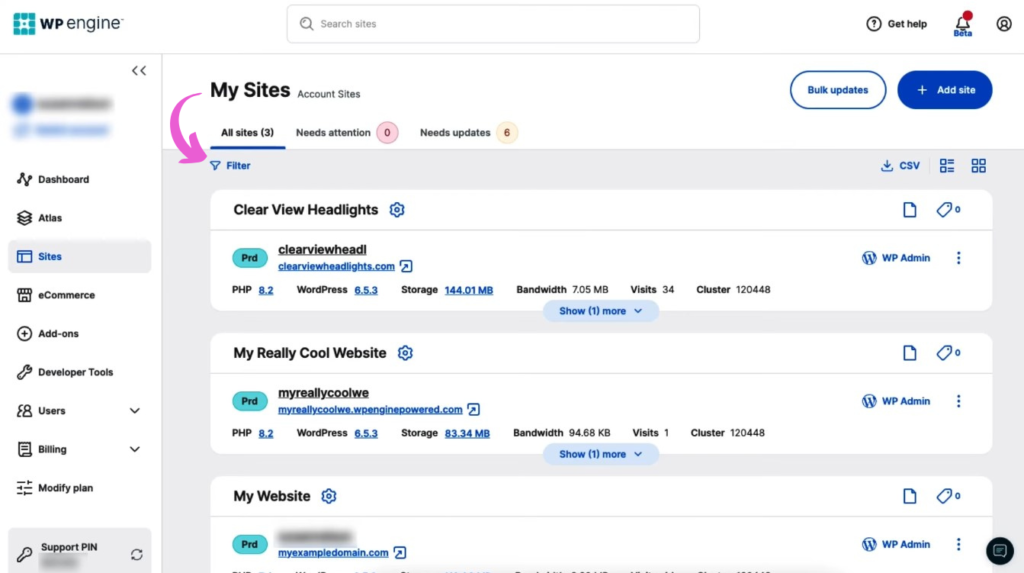This screenshot has height=573, width=1024.
Task: Select Needs attention tab
Action: coord(346,133)
